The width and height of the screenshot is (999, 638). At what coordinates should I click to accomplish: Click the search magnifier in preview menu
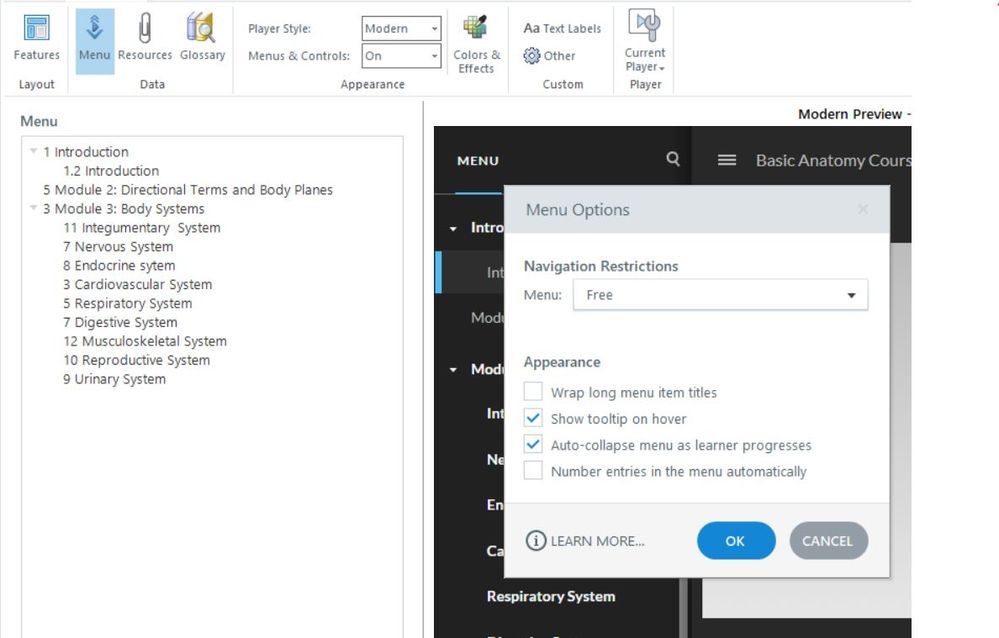673,159
